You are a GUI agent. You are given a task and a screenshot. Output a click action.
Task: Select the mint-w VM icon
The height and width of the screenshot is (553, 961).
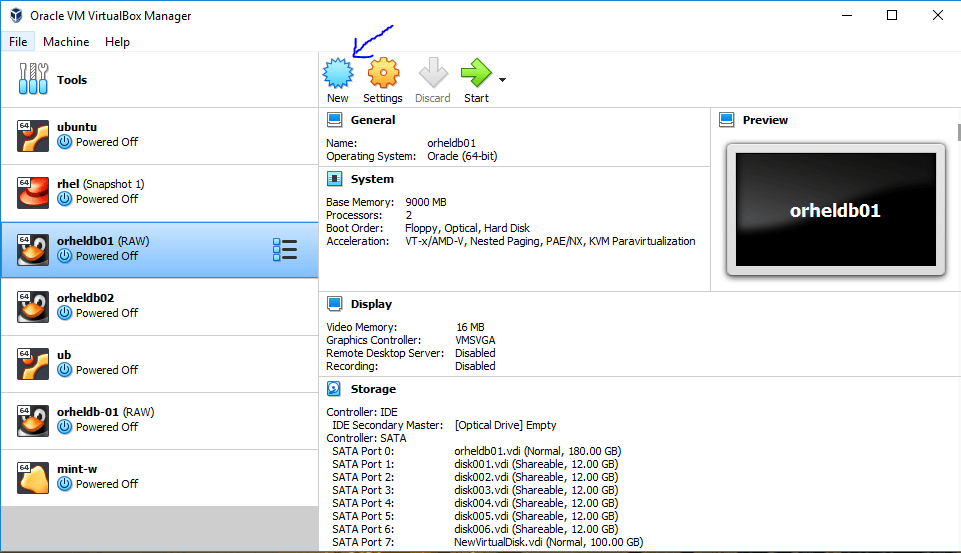click(32, 478)
